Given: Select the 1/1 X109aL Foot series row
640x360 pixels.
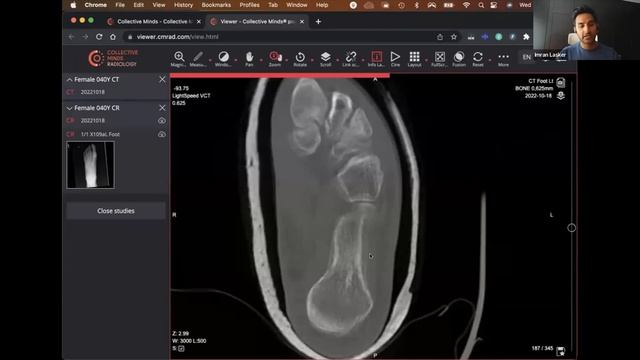Looking at the screenshot, I should click(x=116, y=134).
